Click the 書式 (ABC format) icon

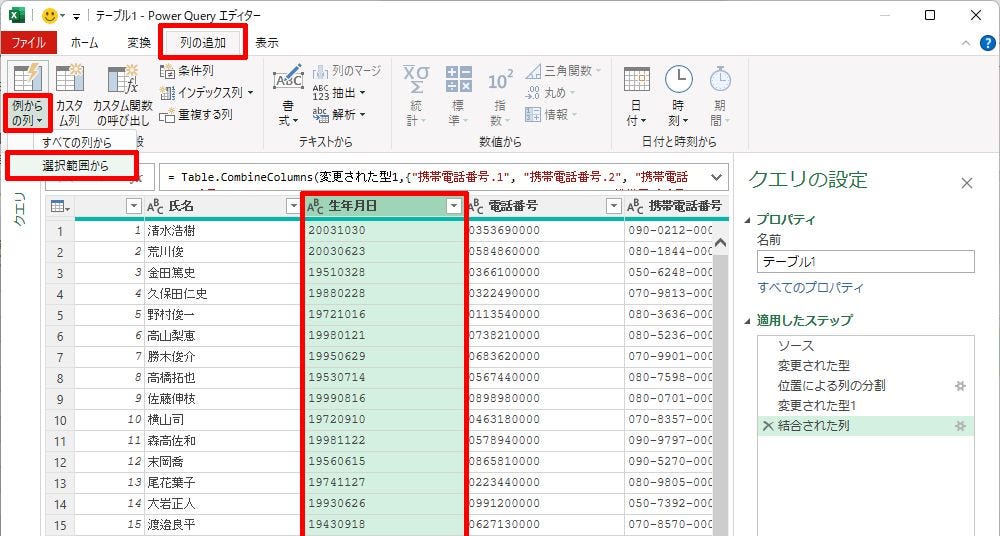(x=288, y=82)
